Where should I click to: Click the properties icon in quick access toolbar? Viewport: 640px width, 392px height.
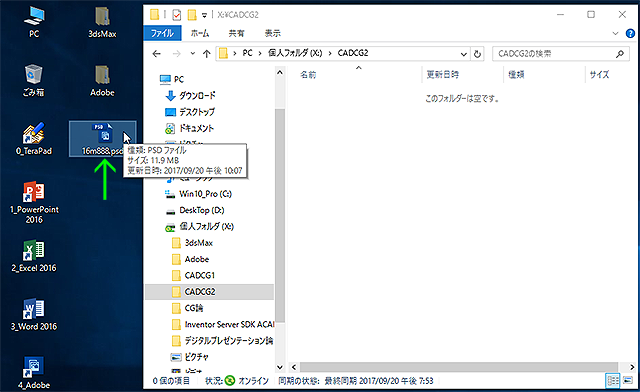(177, 15)
